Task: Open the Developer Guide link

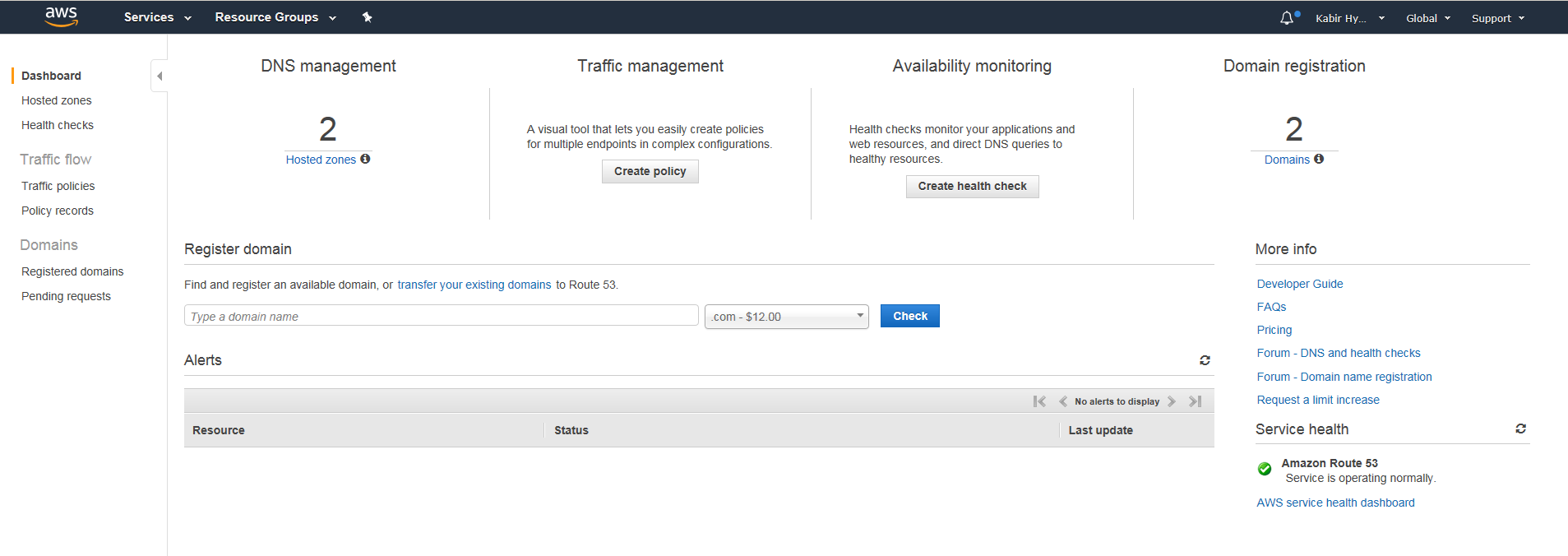Action: (1300, 284)
